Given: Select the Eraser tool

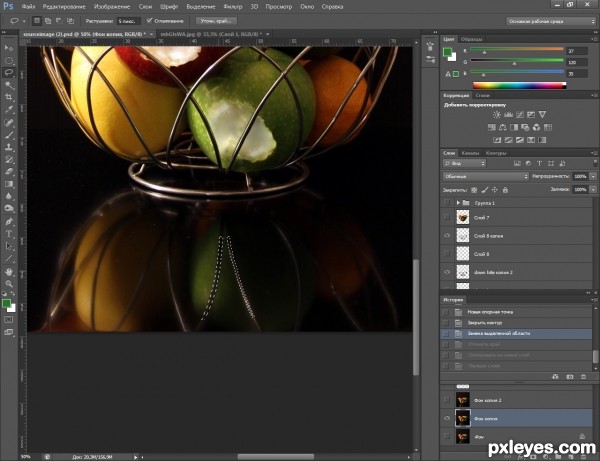Looking at the screenshot, I should [x=8, y=171].
